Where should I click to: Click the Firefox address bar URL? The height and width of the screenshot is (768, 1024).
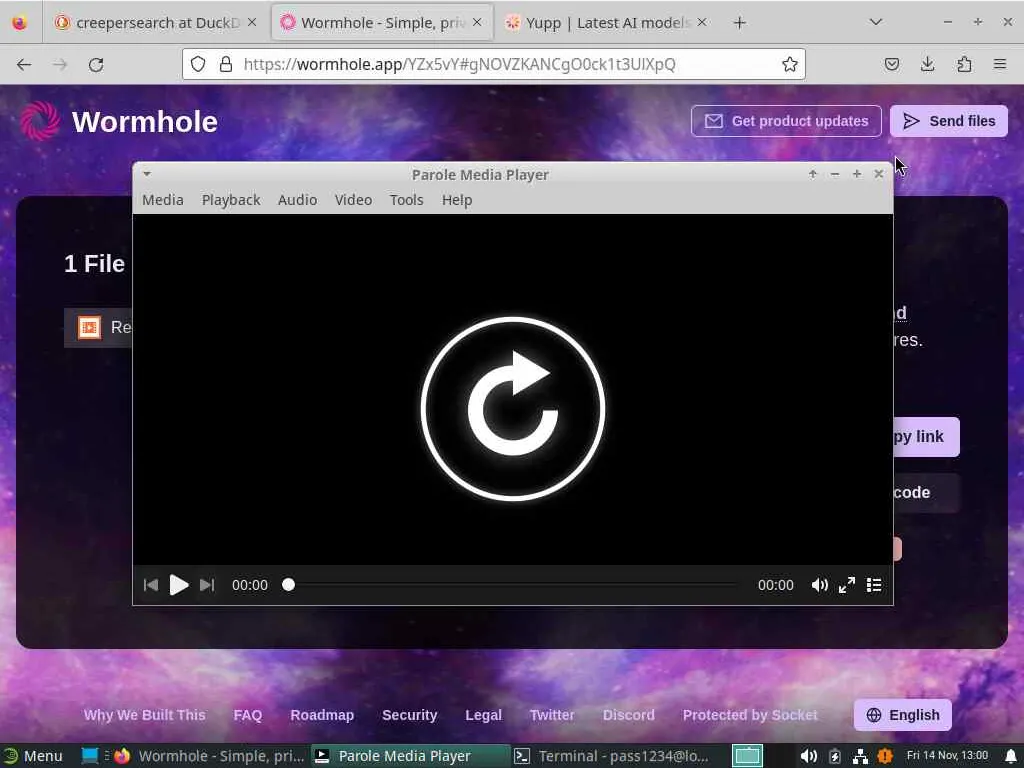tap(459, 64)
